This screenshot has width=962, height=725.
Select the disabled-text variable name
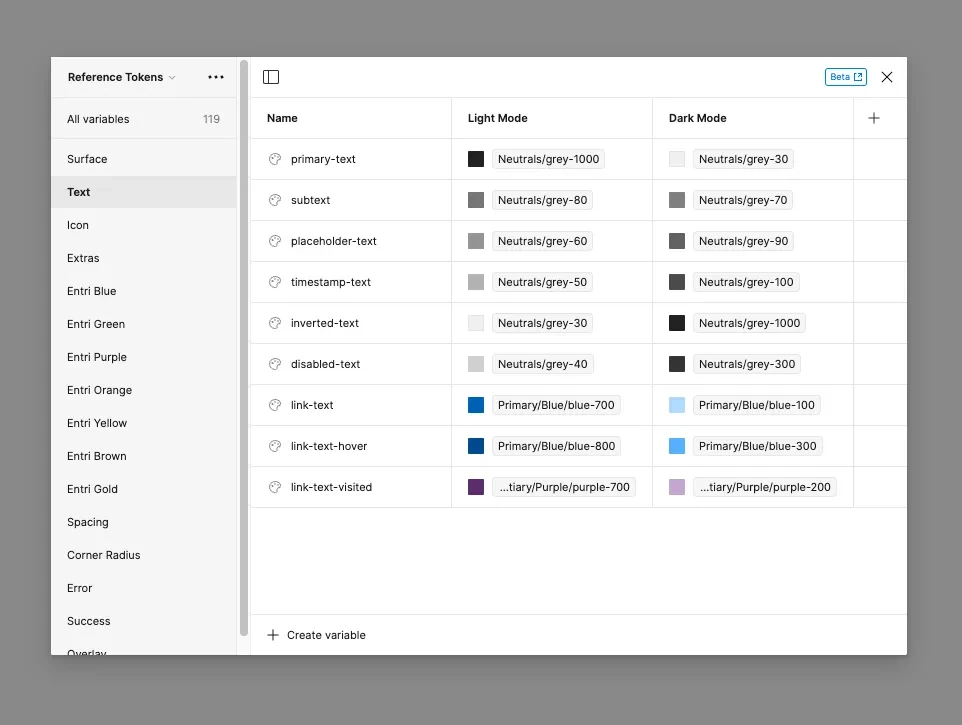[x=325, y=364]
